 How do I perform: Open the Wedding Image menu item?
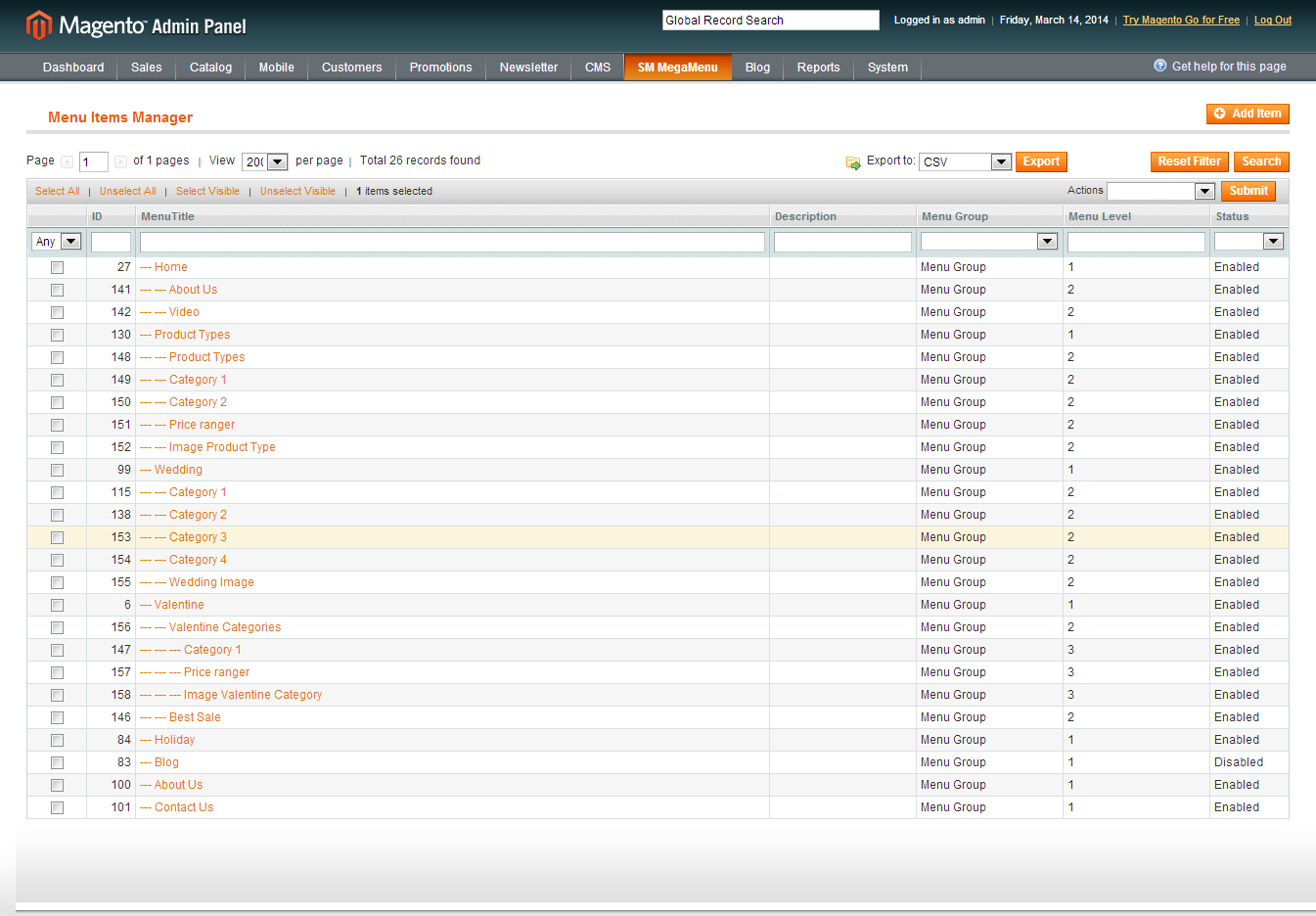coord(211,582)
